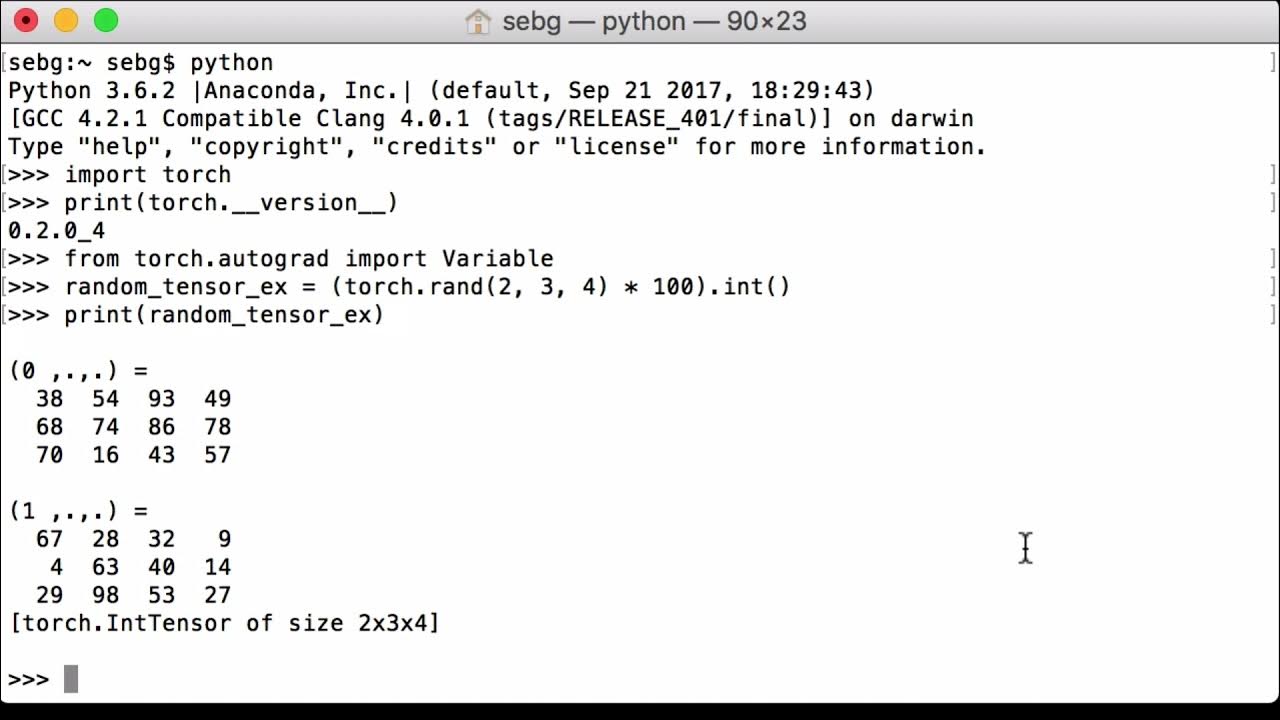The height and width of the screenshot is (720, 1280).
Task: Place cursor at the '>>>' prompt cursor block
Action: click(x=71, y=679)
